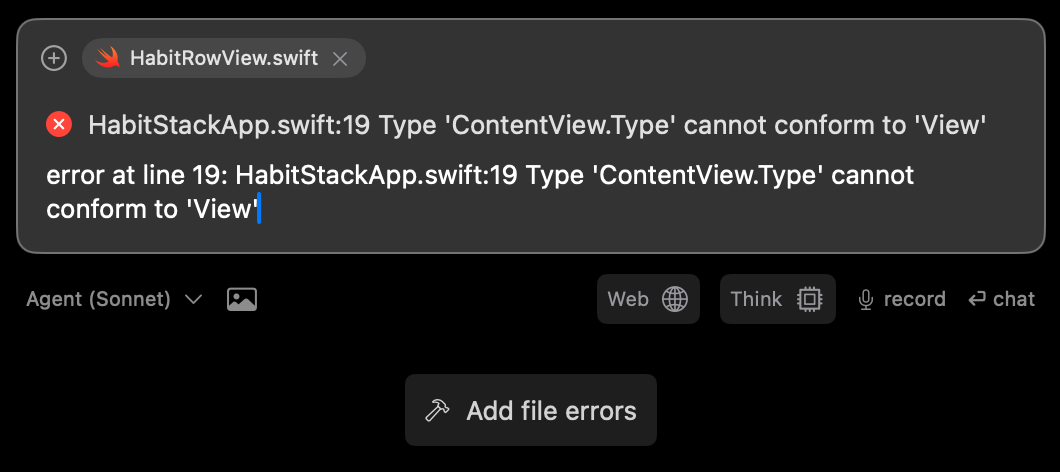Click the plus icon to add context
Viewport: 1060px width, 472px height.
coord(54,58)
